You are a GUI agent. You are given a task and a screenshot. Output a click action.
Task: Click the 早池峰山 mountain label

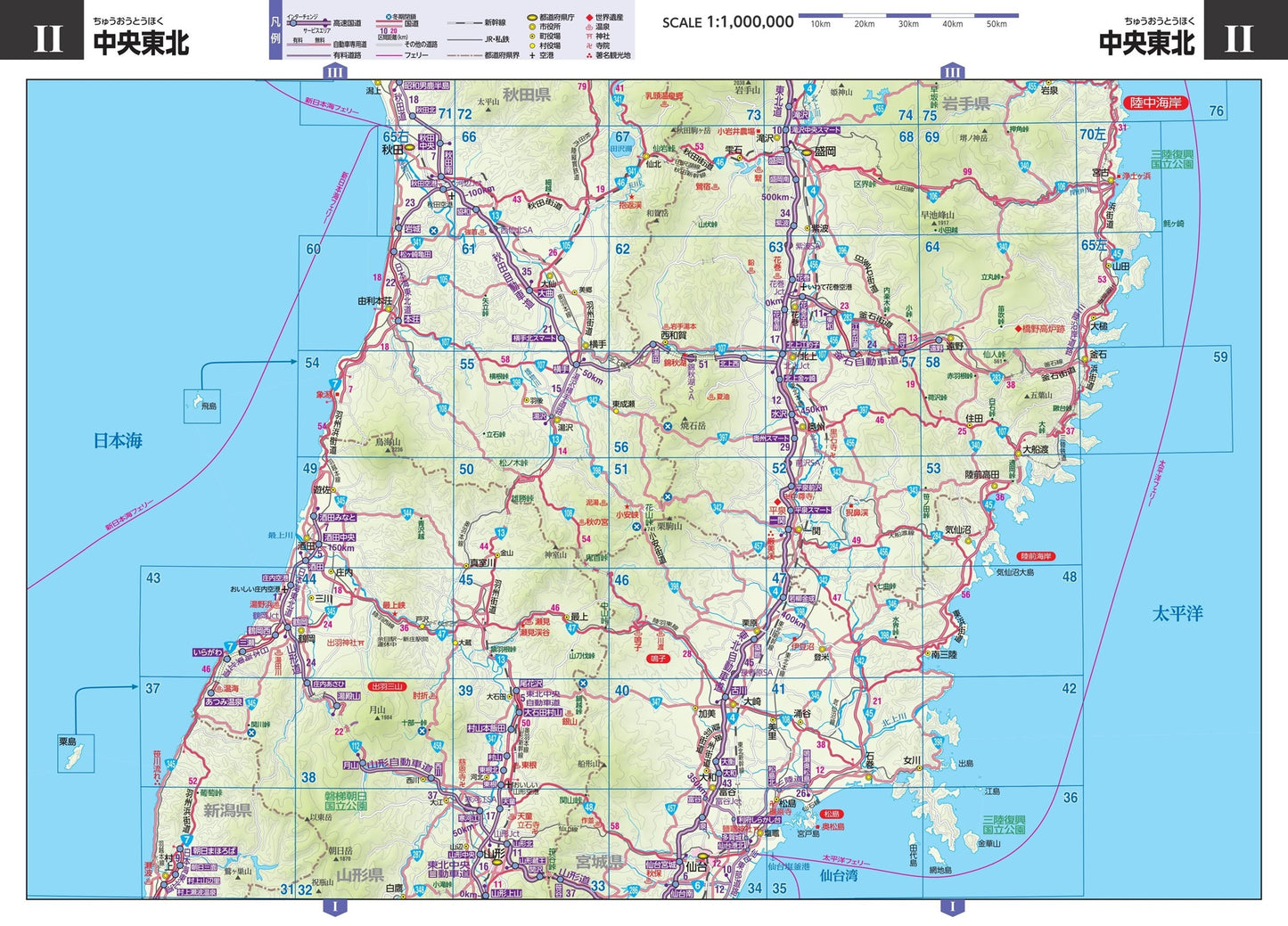tap(937, 215)
